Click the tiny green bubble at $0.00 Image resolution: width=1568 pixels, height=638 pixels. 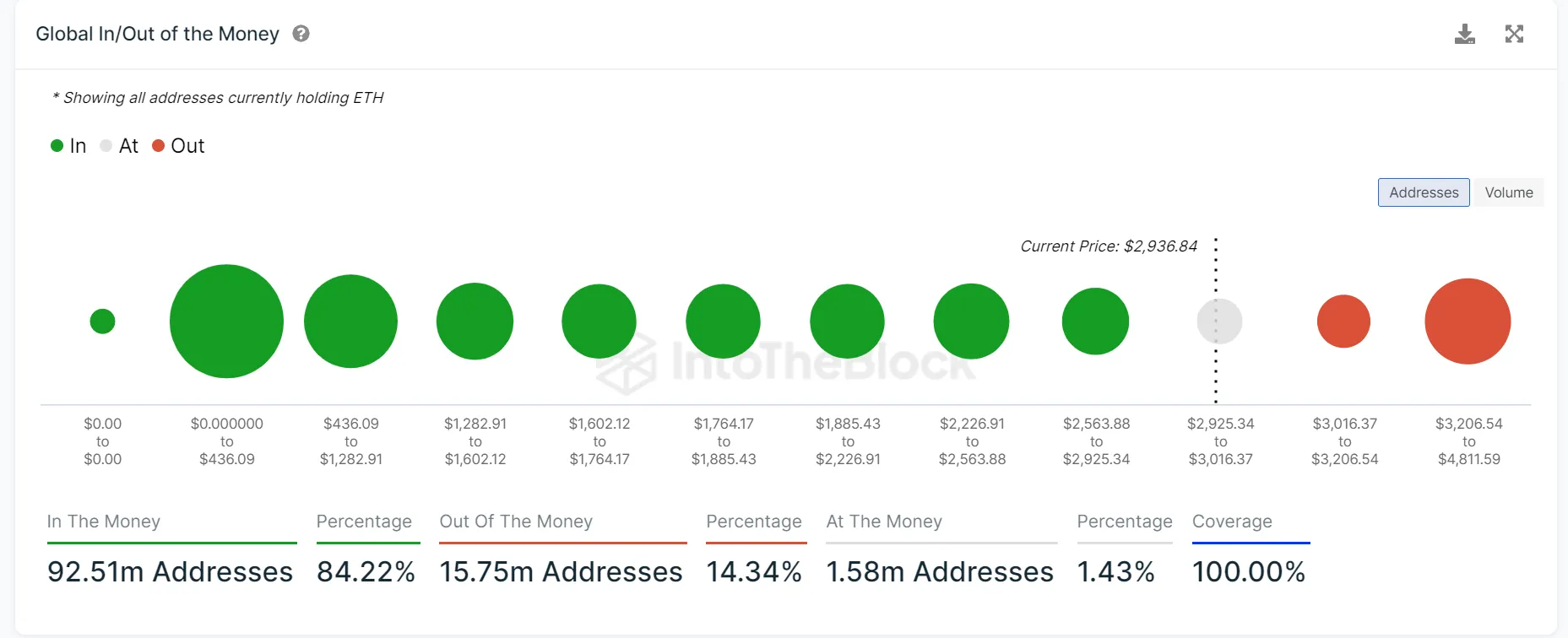[102, 322]
